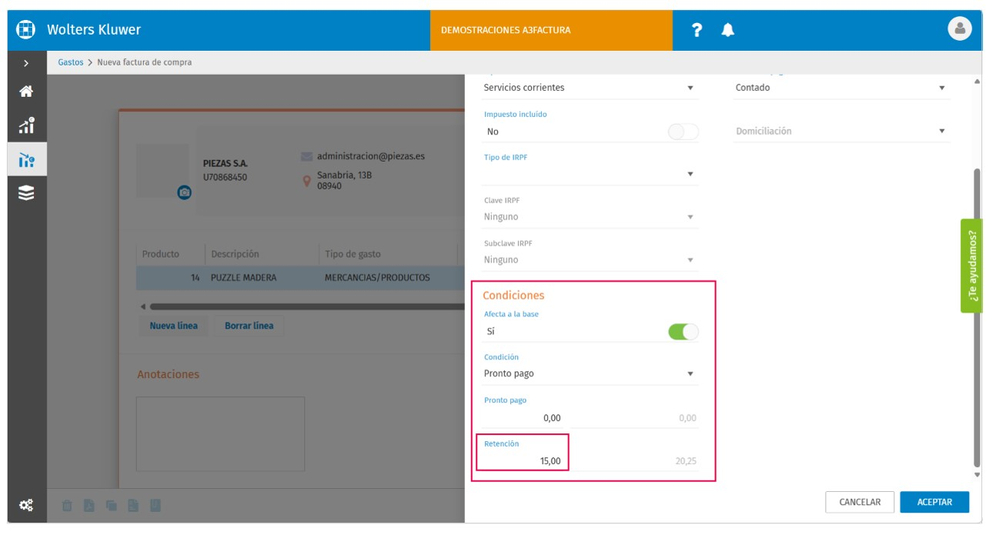The height and width of the screenshot is (535, 999).
Task: Click the camera icon on supplier photo
Action: pyautogui.click(x=184, y=192)
